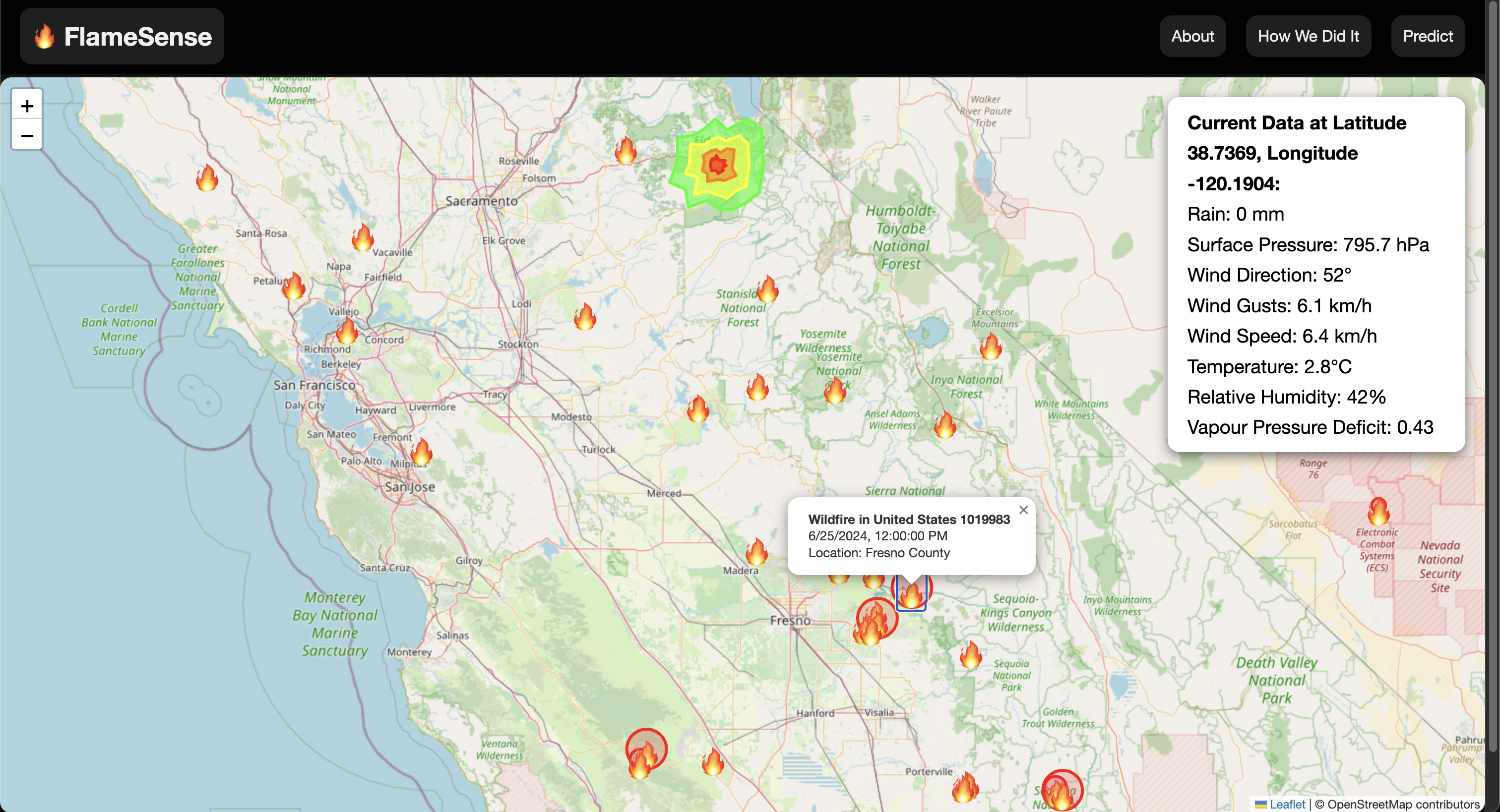Click the wildfire marker in Nevada Electronic Combat area
This screenshot has height=812, width=1500.
pyautogui.click(x=1378, y=512)
